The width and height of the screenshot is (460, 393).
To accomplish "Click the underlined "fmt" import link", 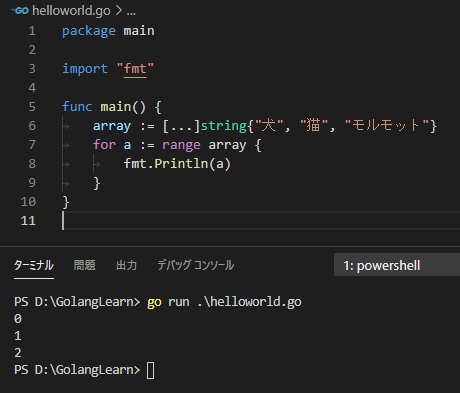I will coord(135,69).
